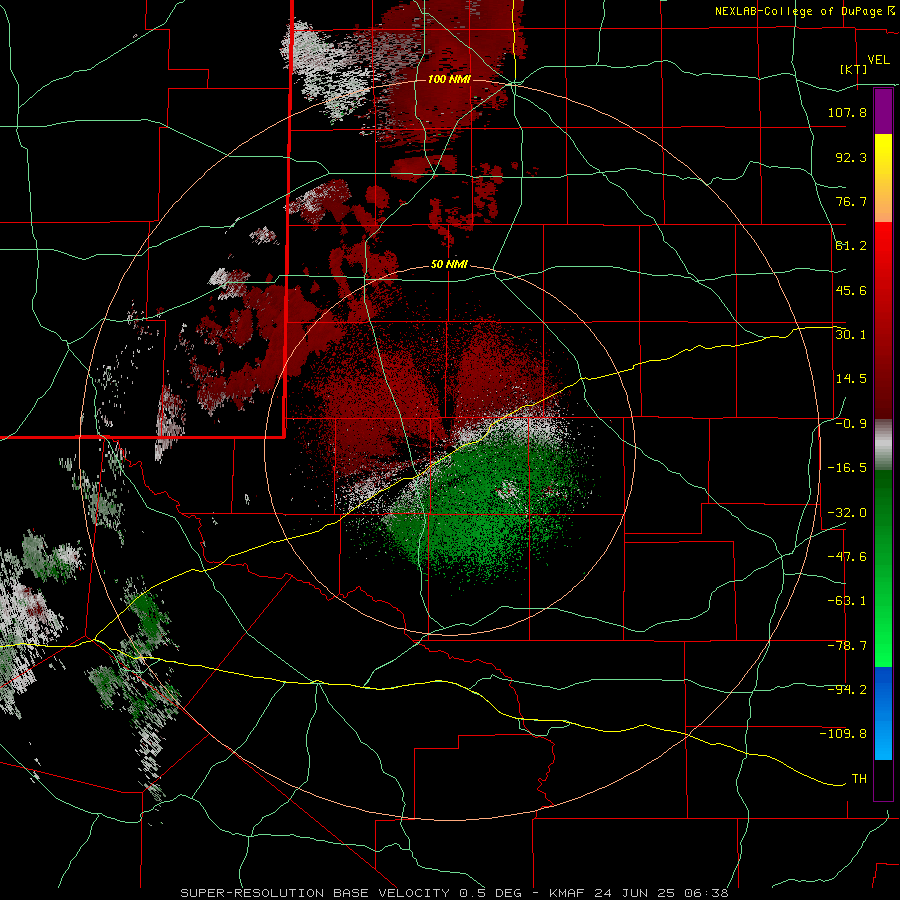900x900 pixels.
Task: Click the Super-Resolution Base Velocity caption
Action: (454, 893)
